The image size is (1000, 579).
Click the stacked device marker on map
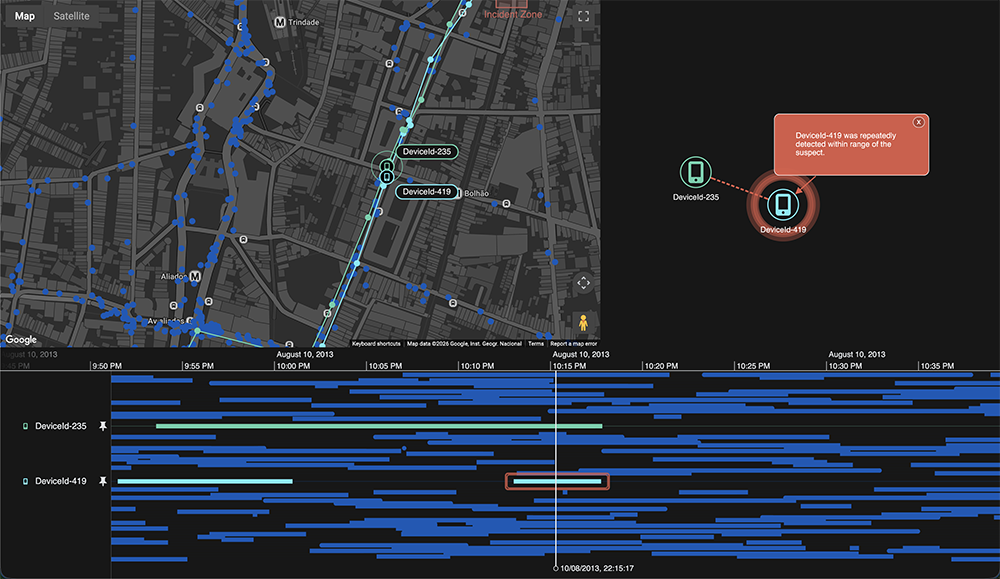[386, 171]
